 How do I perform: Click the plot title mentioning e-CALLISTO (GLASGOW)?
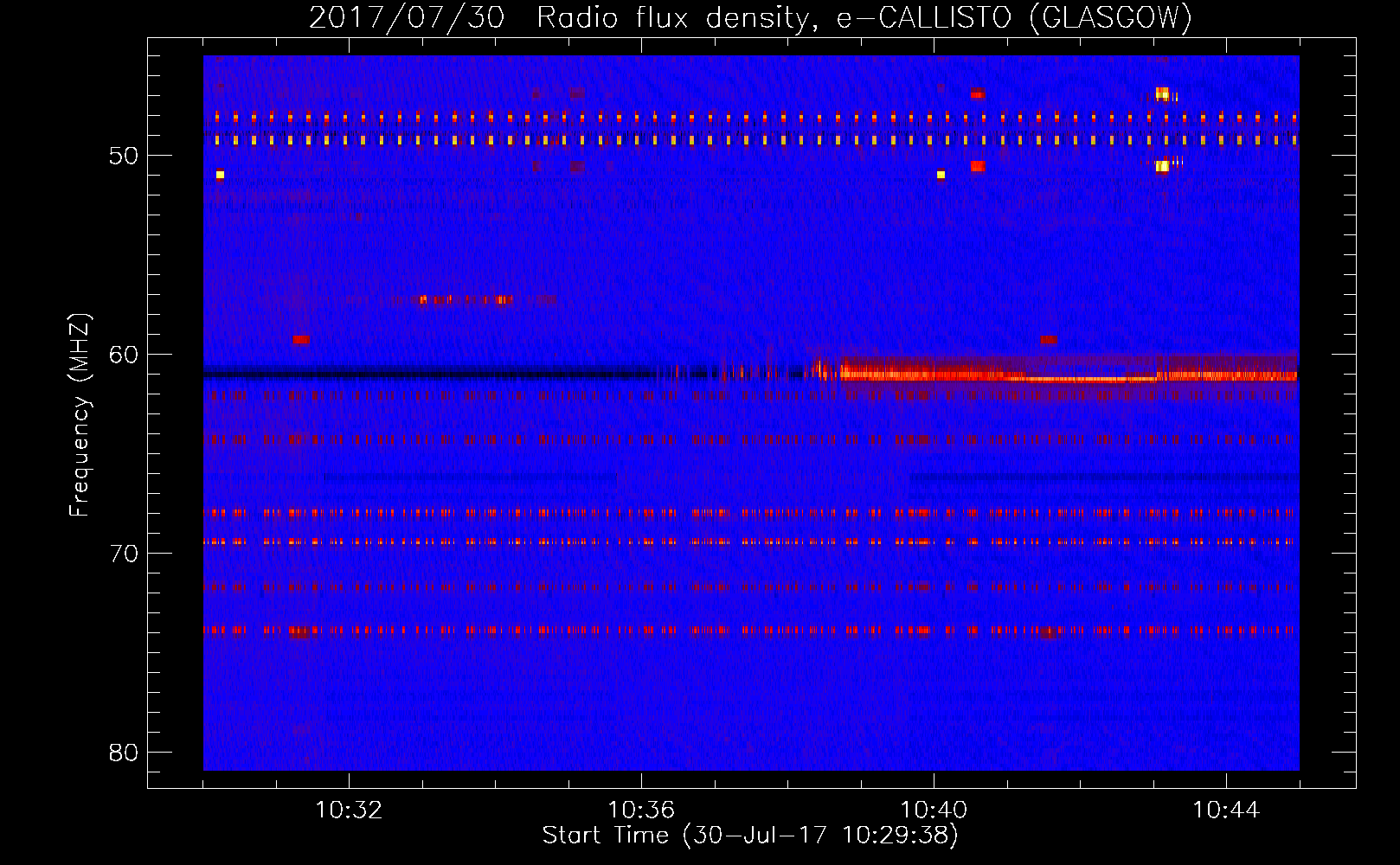click(x=750, y=17)
